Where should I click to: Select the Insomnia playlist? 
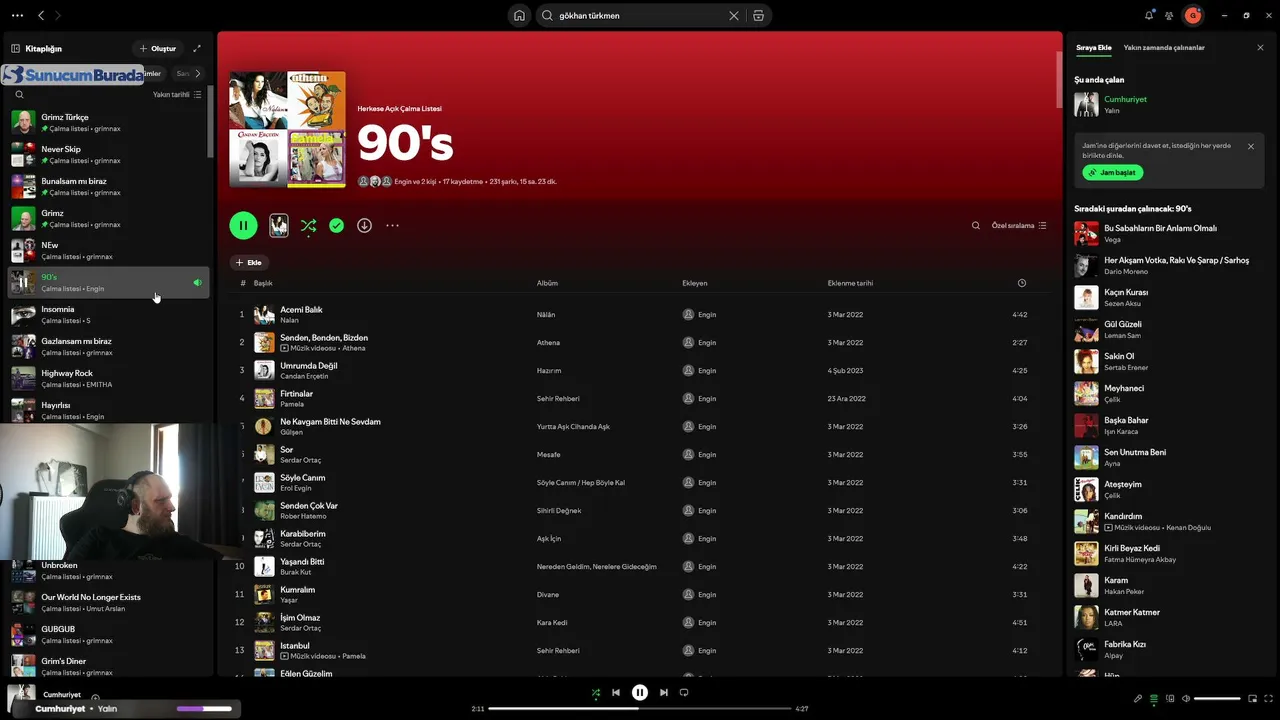tap(108, 314)
